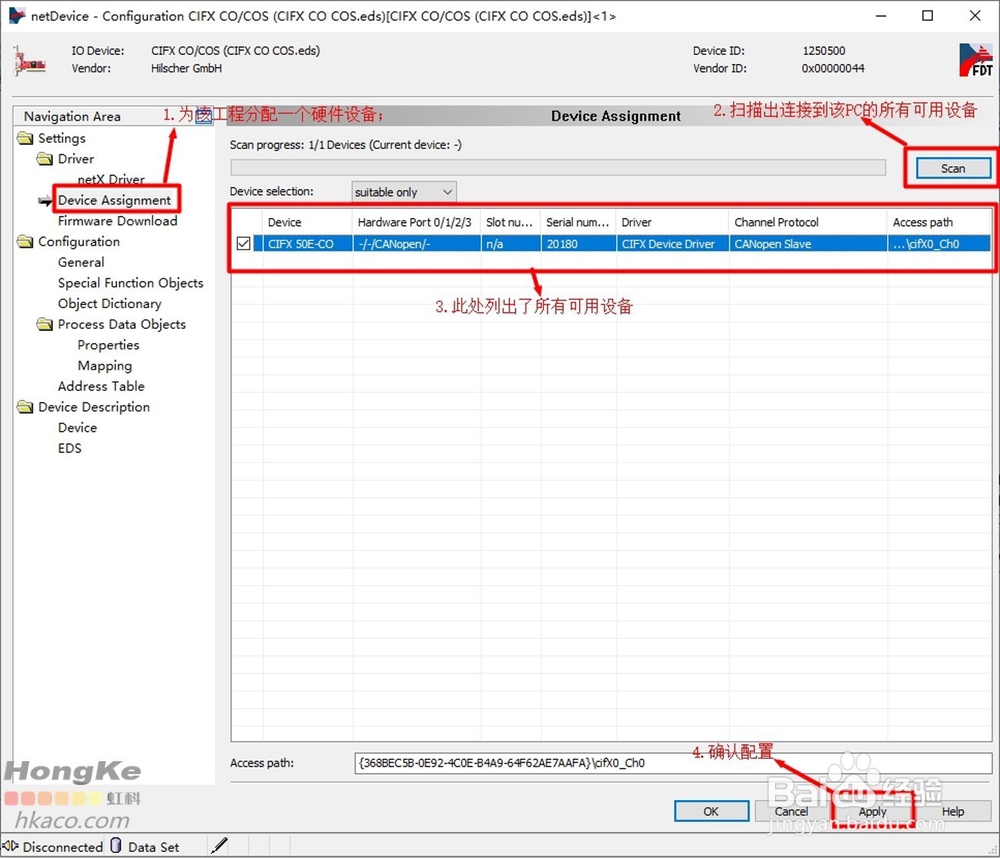
Task: Click the n/a slot number cell
Action: [510, 244]
